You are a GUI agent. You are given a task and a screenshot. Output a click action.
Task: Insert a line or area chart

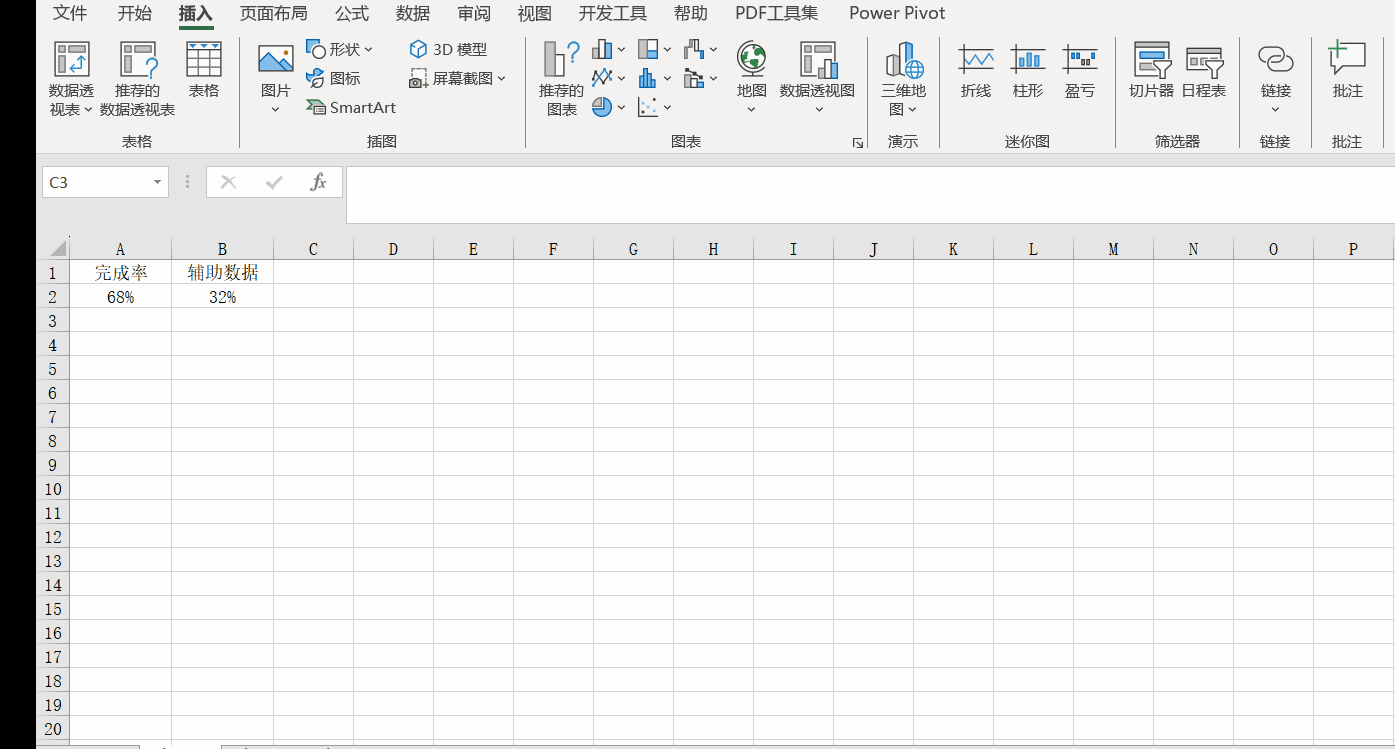[x=602, y=78]
